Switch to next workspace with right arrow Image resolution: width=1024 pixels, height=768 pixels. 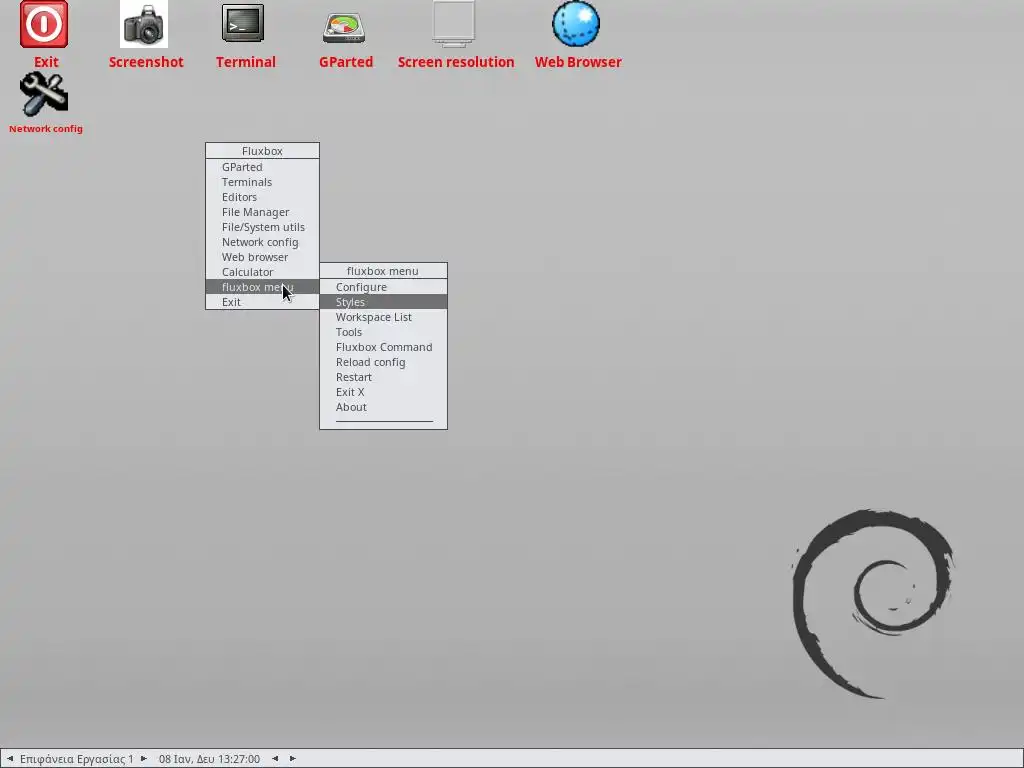click(144, 759)
